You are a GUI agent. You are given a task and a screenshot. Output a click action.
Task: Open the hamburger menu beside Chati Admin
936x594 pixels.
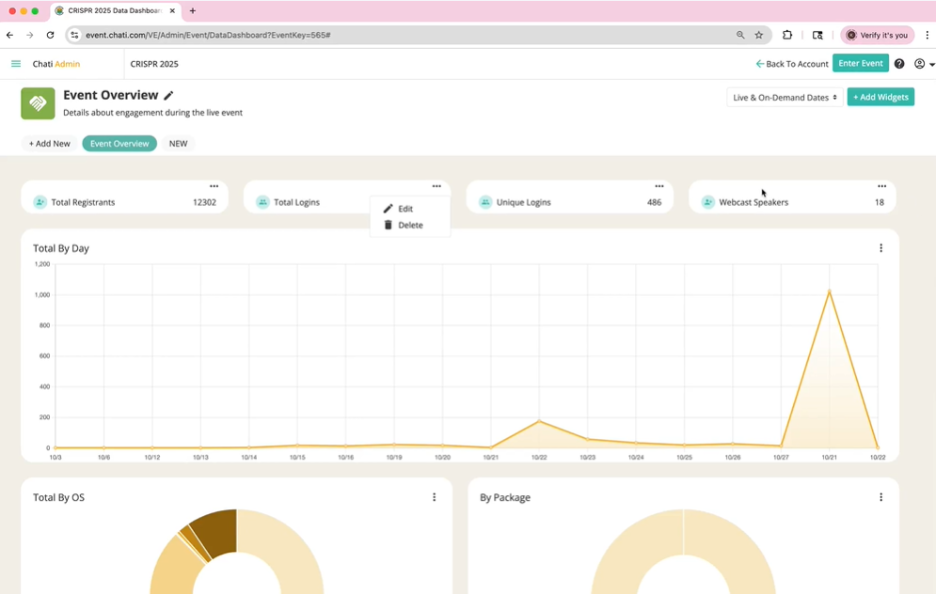tap(16, 64)
